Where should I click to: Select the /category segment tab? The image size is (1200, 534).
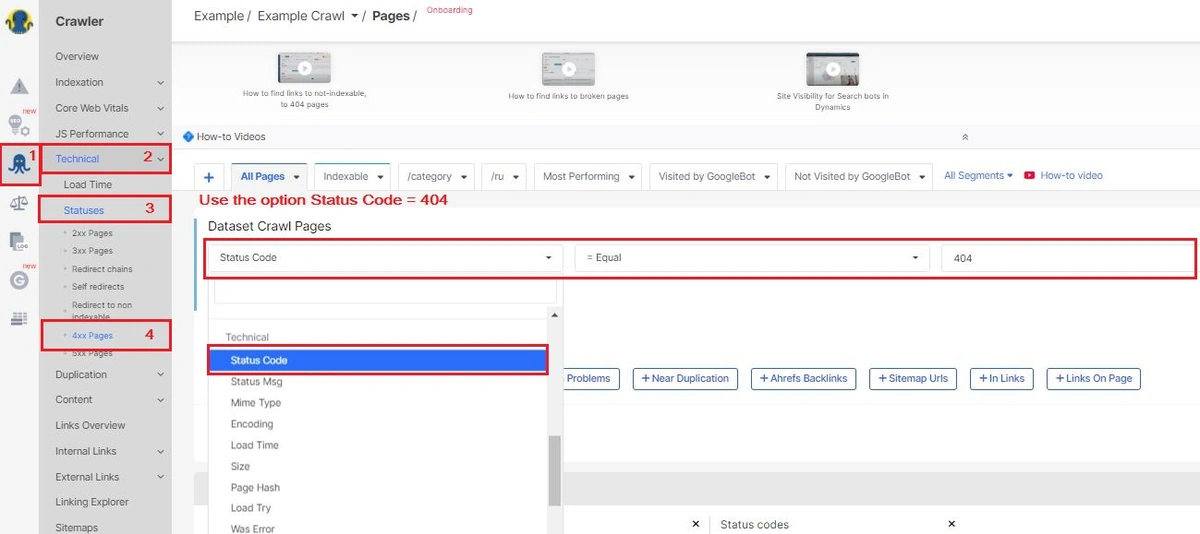436,177
